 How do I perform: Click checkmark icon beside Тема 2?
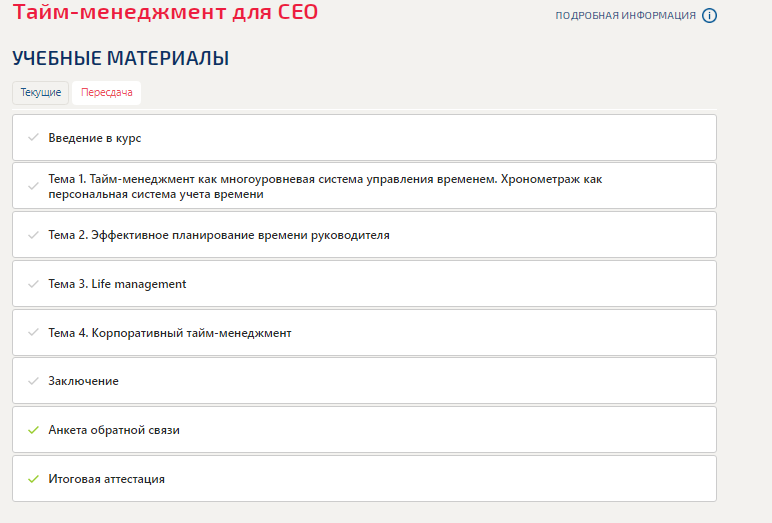coord(33,235)
